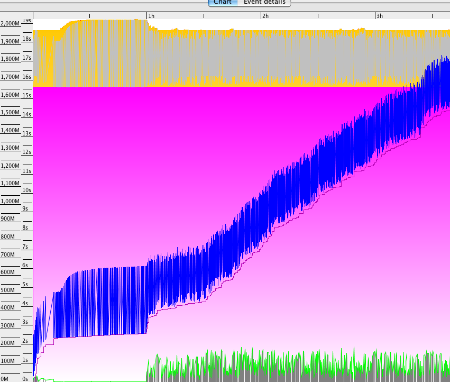450x382 pixels.
Task: Select the 1,600M memory axis label
Action: 10,95
